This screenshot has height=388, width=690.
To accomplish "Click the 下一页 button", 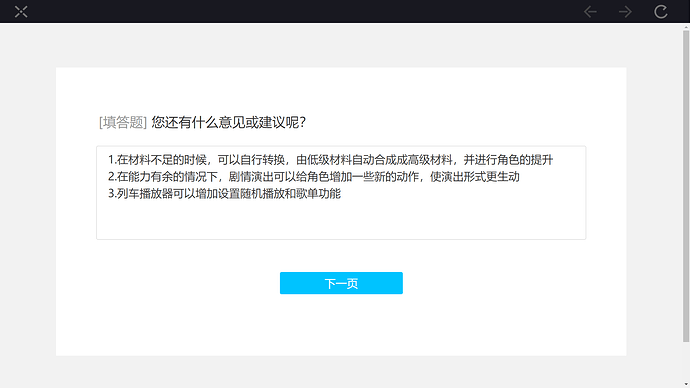I will click(x=341, y=283).
